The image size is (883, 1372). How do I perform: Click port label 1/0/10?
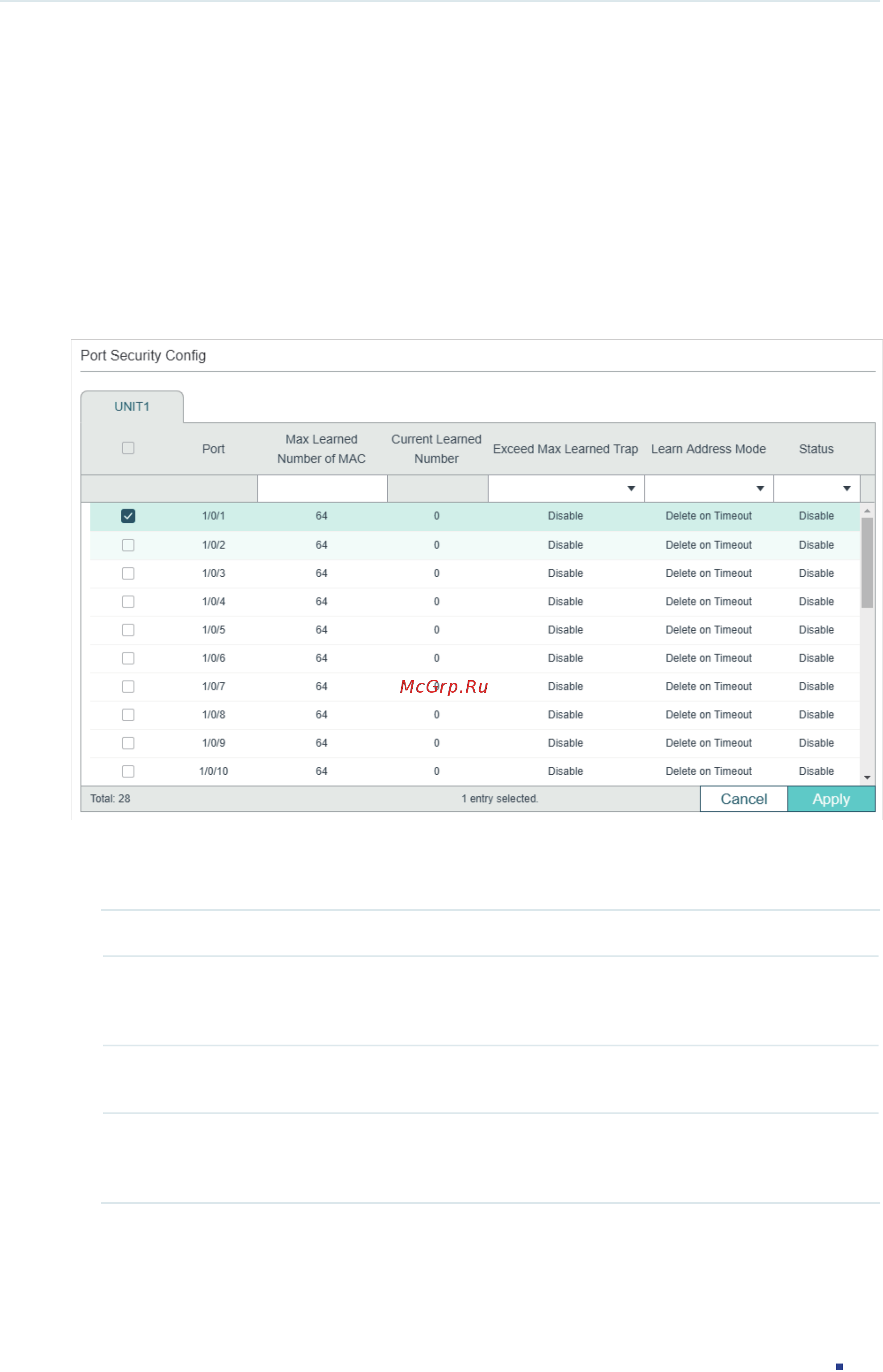(213, 771)
